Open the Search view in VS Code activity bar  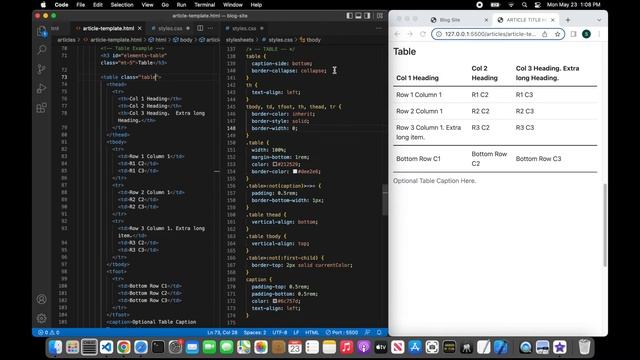pyautogui.click(x=42, y=50)
